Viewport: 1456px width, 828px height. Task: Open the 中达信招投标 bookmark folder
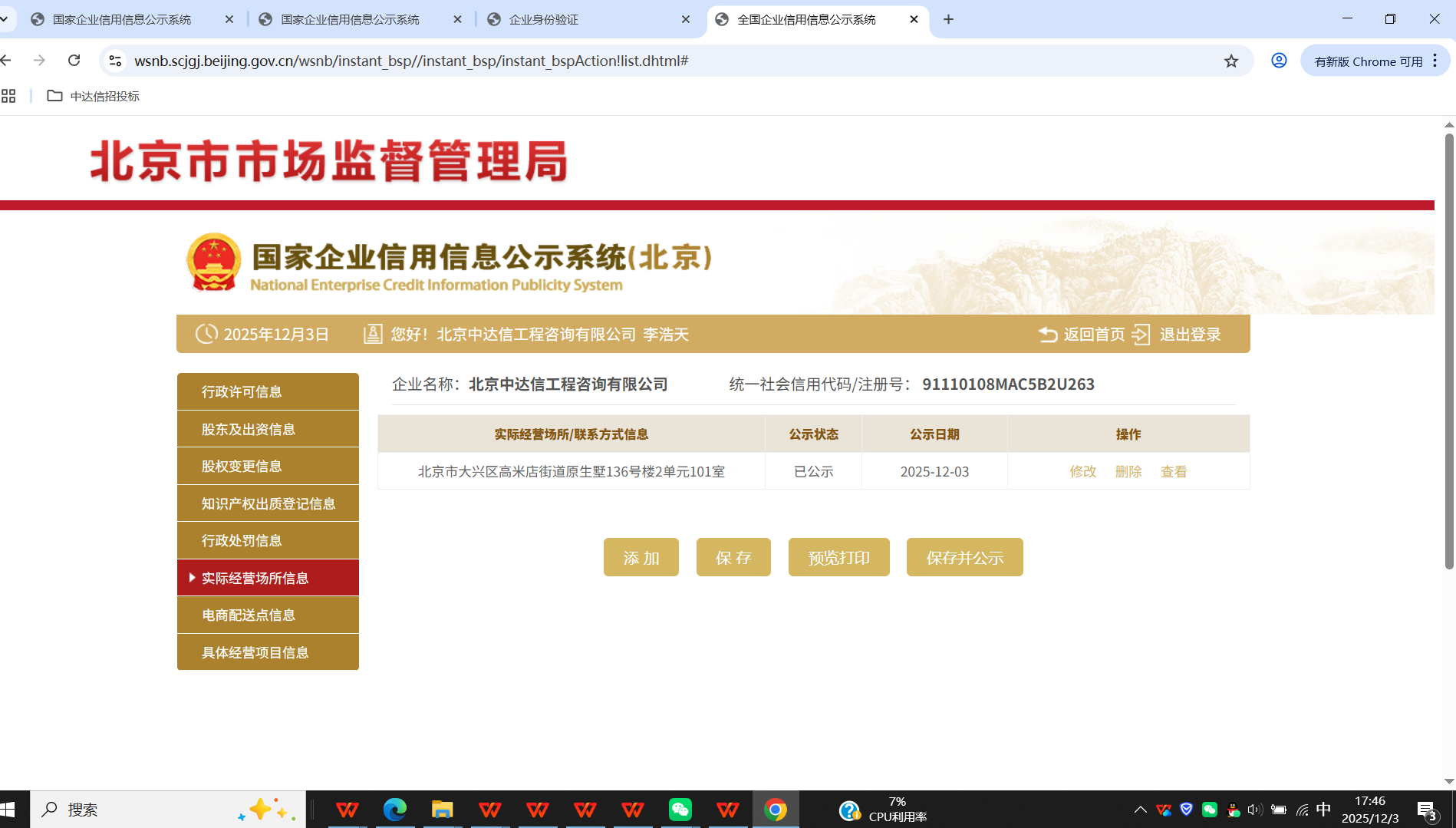coord(94,96)
